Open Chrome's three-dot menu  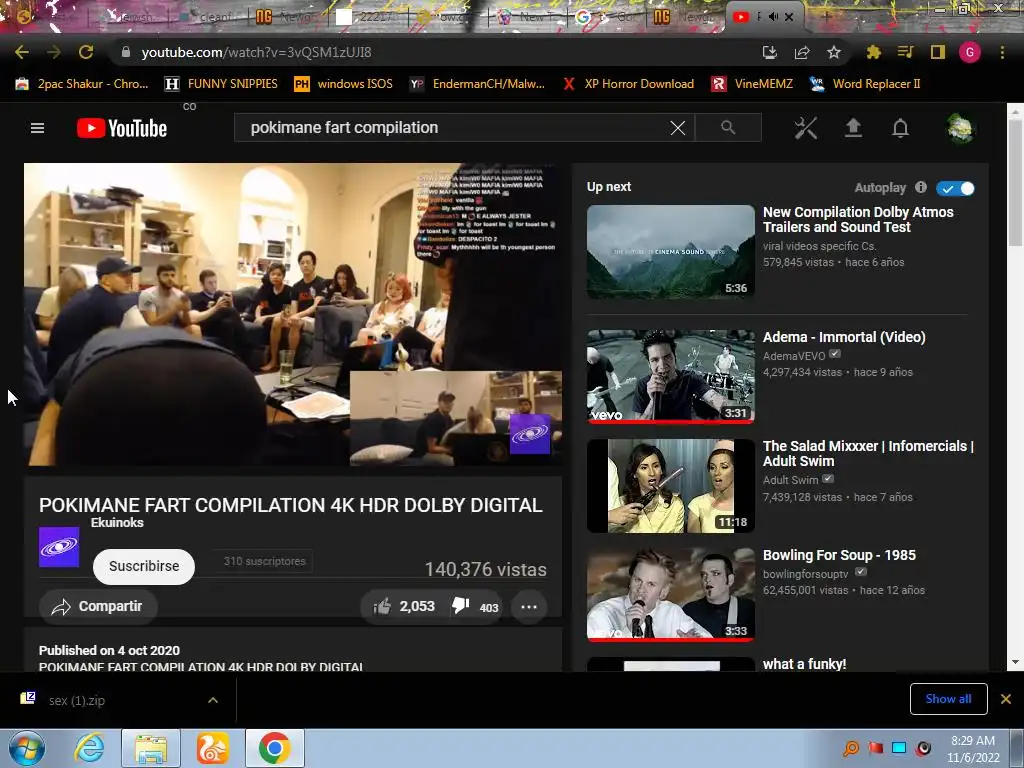(x=1002, y=52)
